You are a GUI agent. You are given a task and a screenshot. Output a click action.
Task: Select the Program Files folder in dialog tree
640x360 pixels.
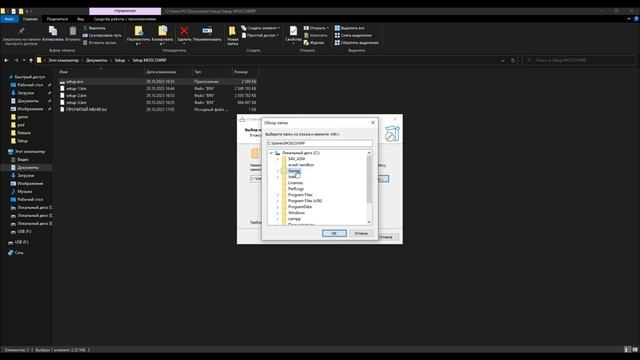[x=300, y=195]
